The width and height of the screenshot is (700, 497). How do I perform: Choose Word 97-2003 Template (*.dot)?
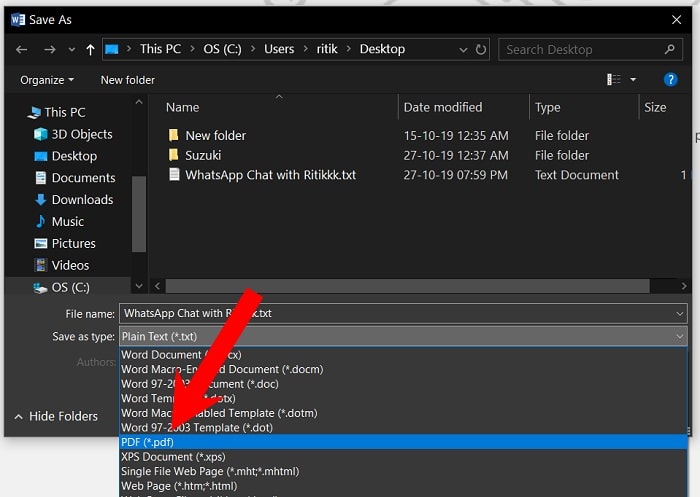click(x=403, y=427)
